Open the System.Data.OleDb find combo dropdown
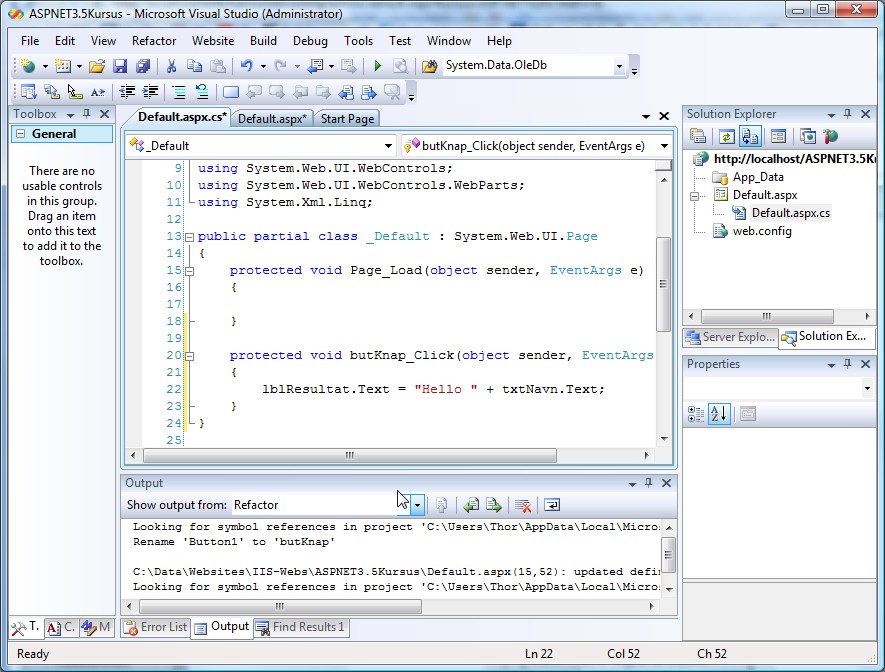The height and width of the screenshot is (672, 885). [619, 66]
